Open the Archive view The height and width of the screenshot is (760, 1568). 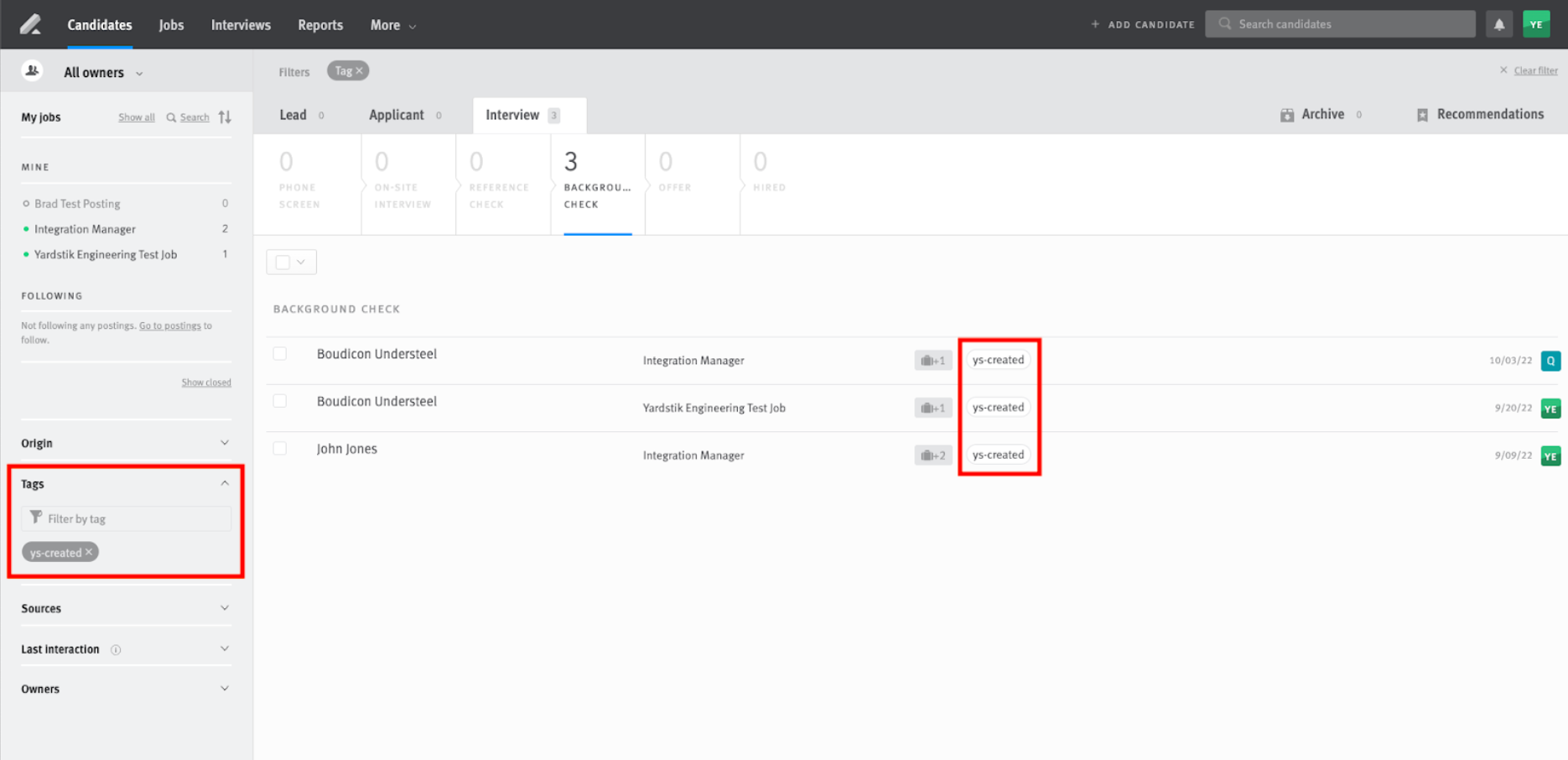[1321, 115]
